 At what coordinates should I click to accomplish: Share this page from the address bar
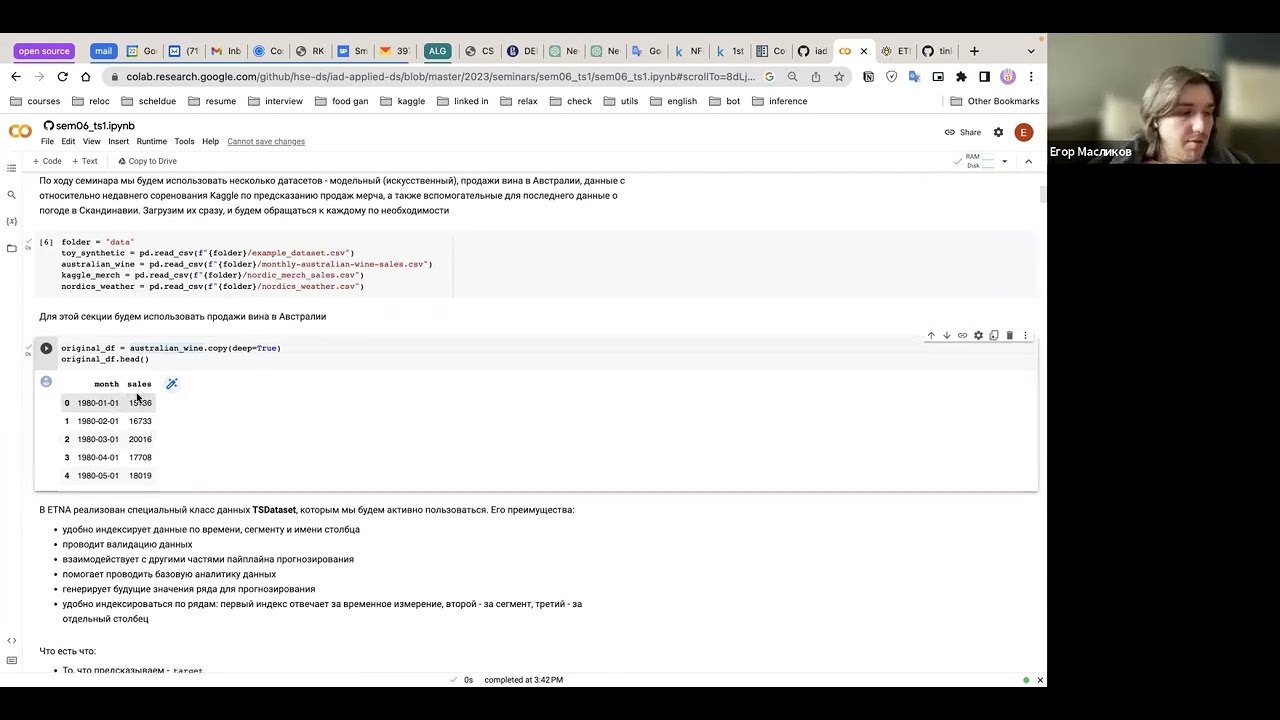(x=816, y=77)
